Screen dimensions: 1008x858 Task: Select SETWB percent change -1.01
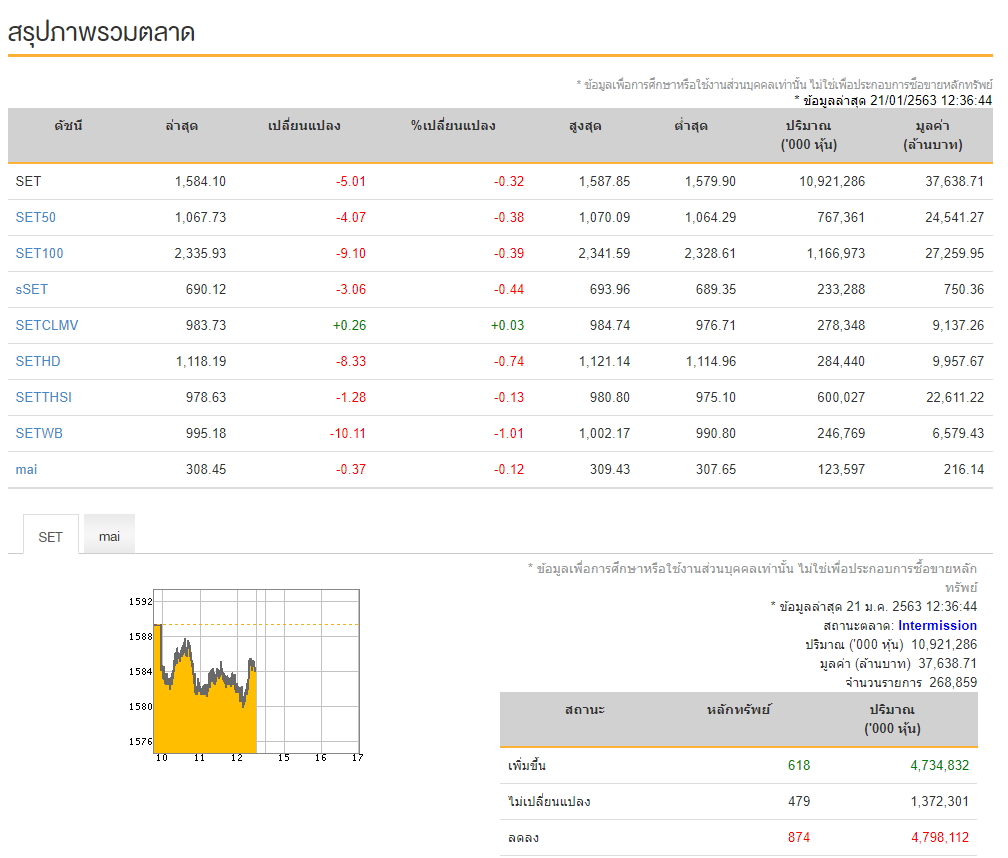pyautogui.click(x=508, y=433)
